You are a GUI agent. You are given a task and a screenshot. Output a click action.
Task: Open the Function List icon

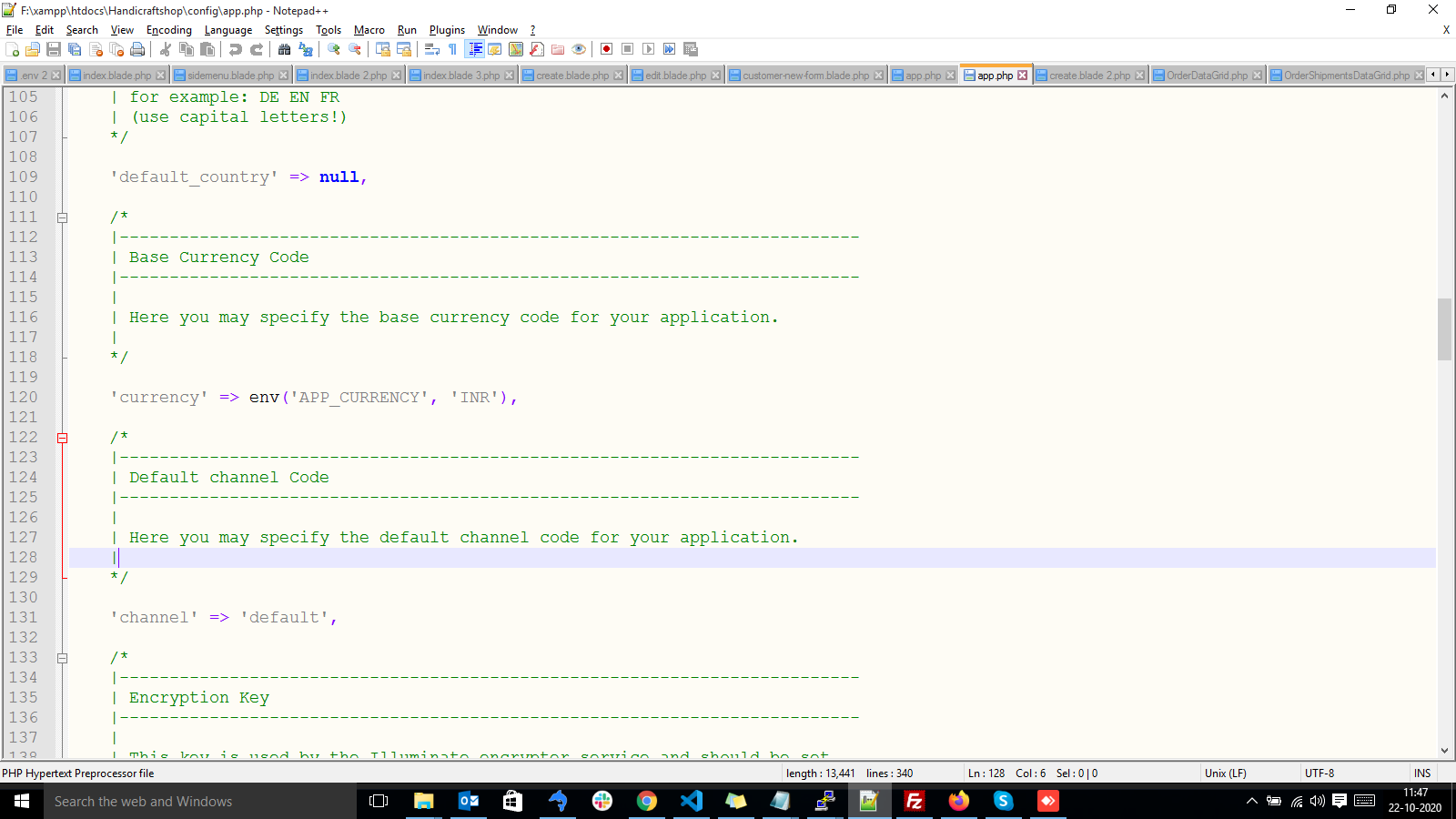[x=537, y=49]
